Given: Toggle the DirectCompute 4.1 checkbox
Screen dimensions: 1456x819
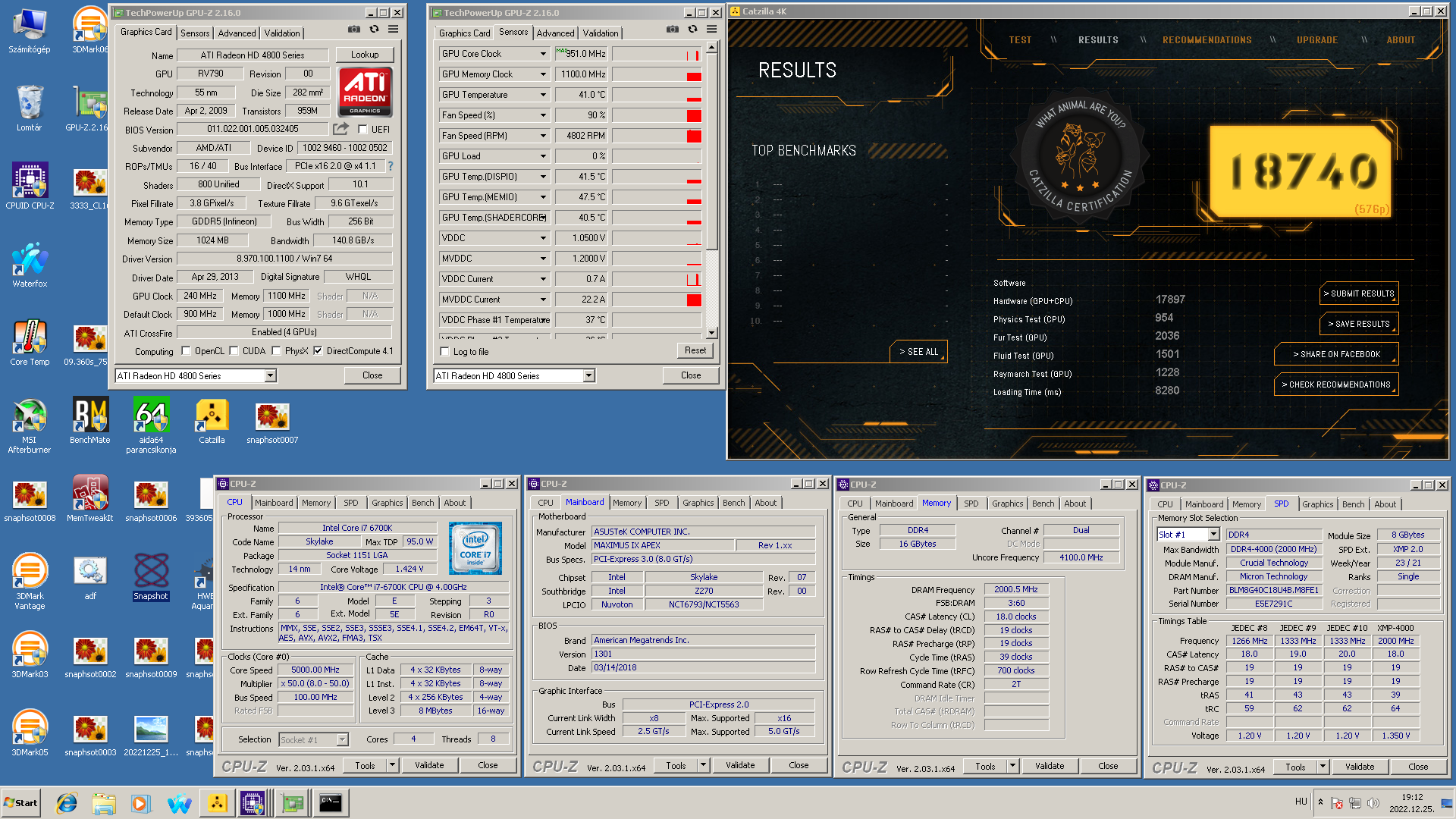Looking at the screenshot, I should click(x=318, y=351).
